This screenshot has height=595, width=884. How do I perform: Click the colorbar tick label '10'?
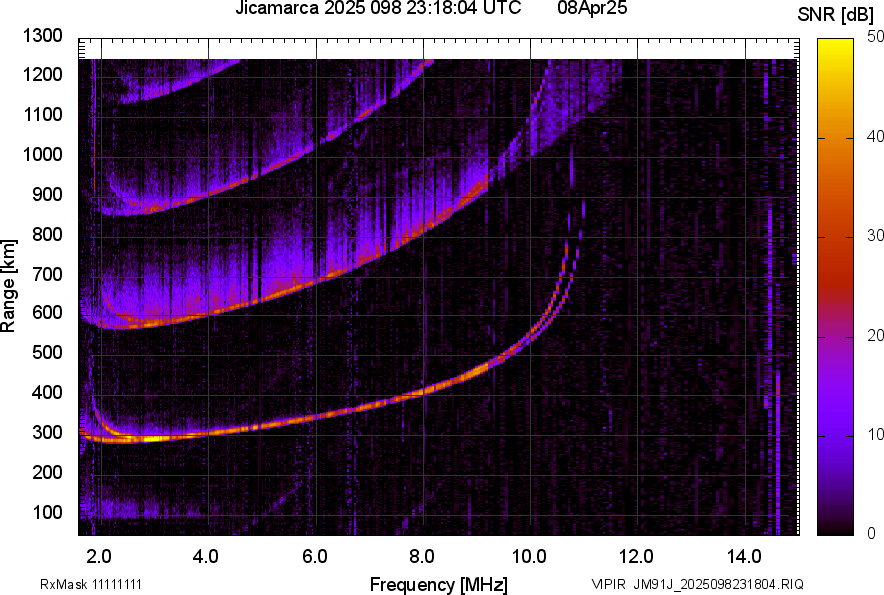[876, 434]
